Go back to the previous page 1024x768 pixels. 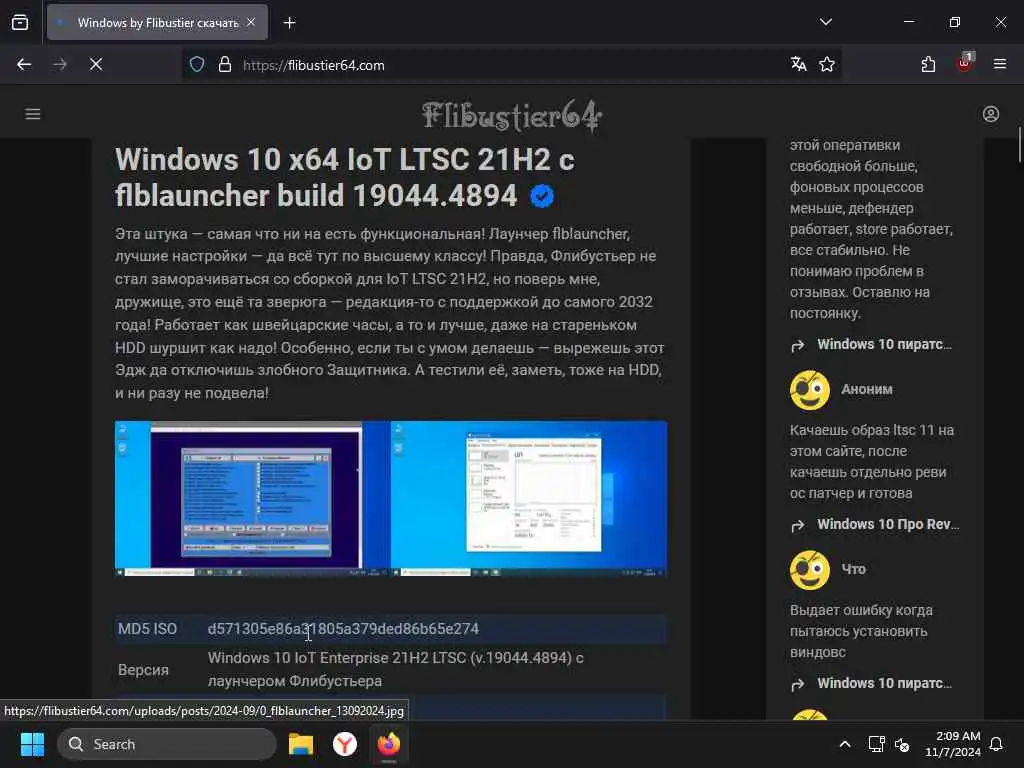[x=24, y=64]
